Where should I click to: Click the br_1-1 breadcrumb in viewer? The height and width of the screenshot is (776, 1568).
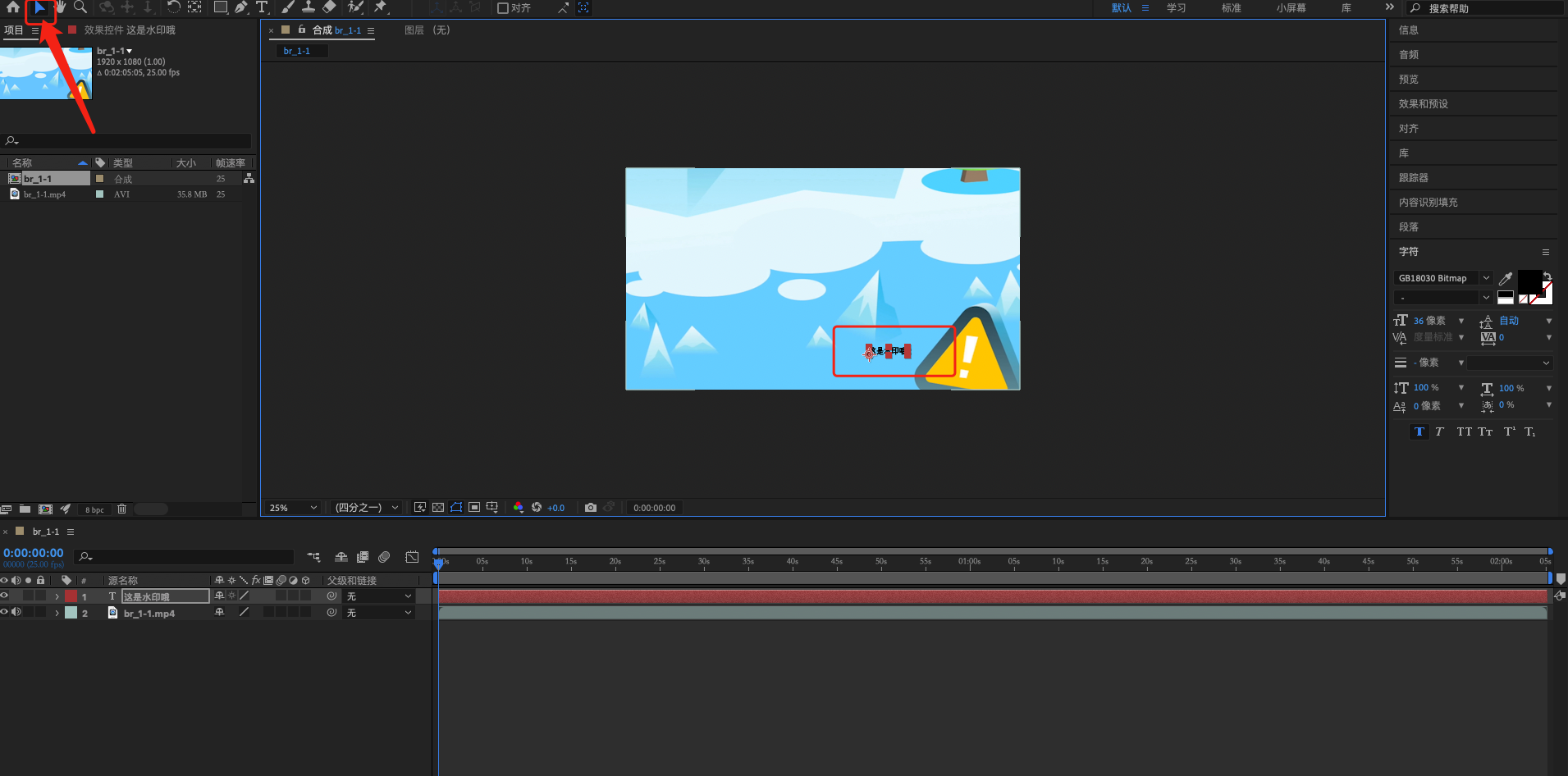[297, 51]
